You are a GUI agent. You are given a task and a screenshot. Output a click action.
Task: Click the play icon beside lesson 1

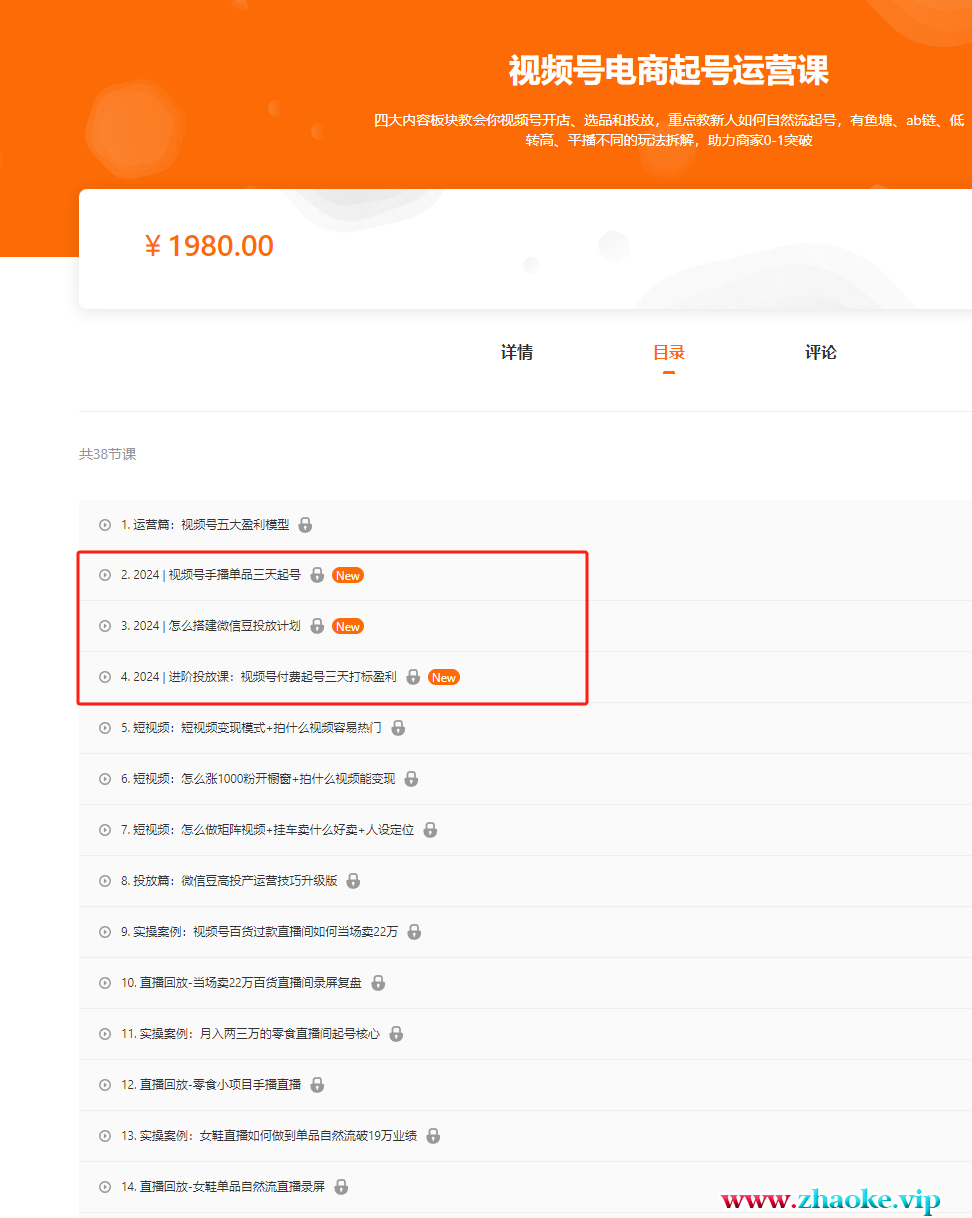coord(105,525)
